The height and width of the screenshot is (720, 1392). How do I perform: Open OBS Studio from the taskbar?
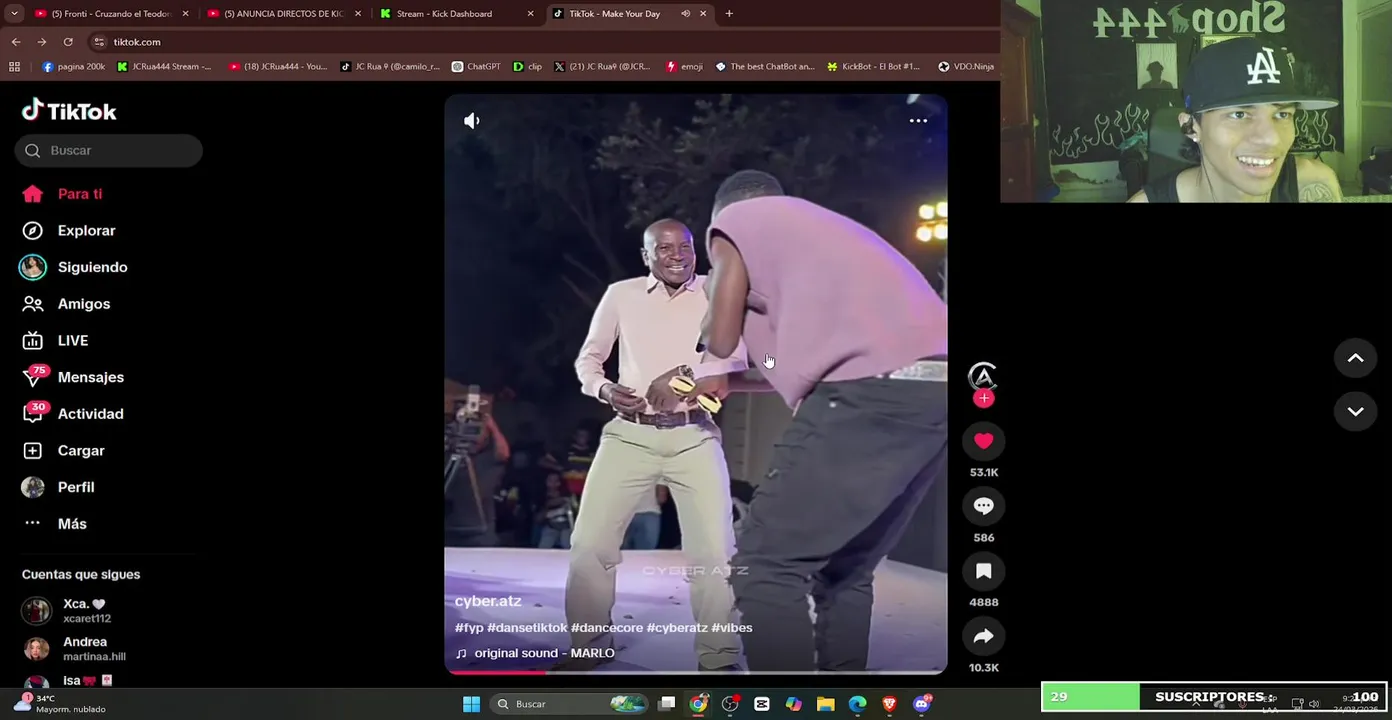click(x=731, y=704)
